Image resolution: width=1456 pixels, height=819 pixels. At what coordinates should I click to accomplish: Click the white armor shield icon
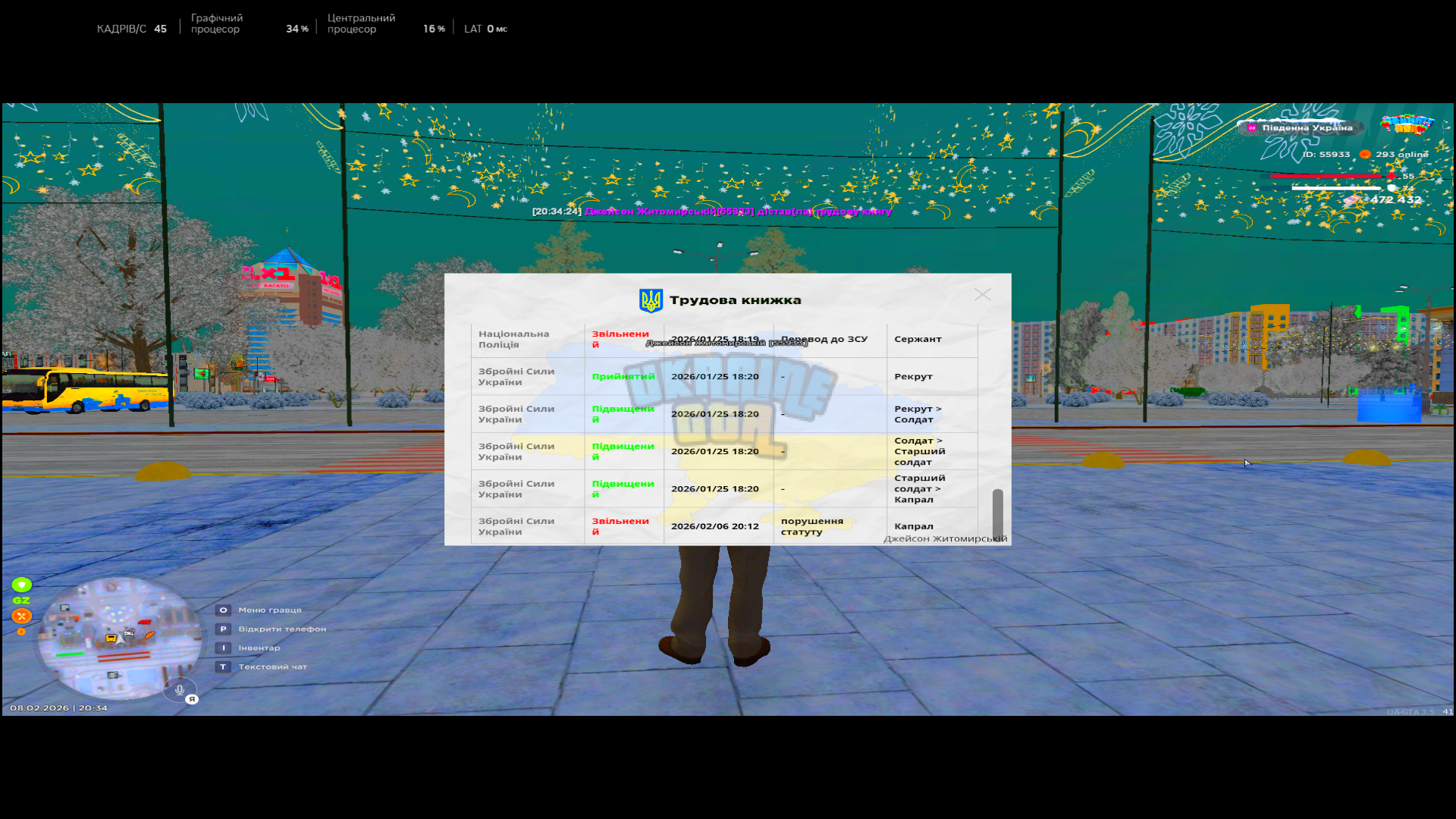pos(1392,188)
